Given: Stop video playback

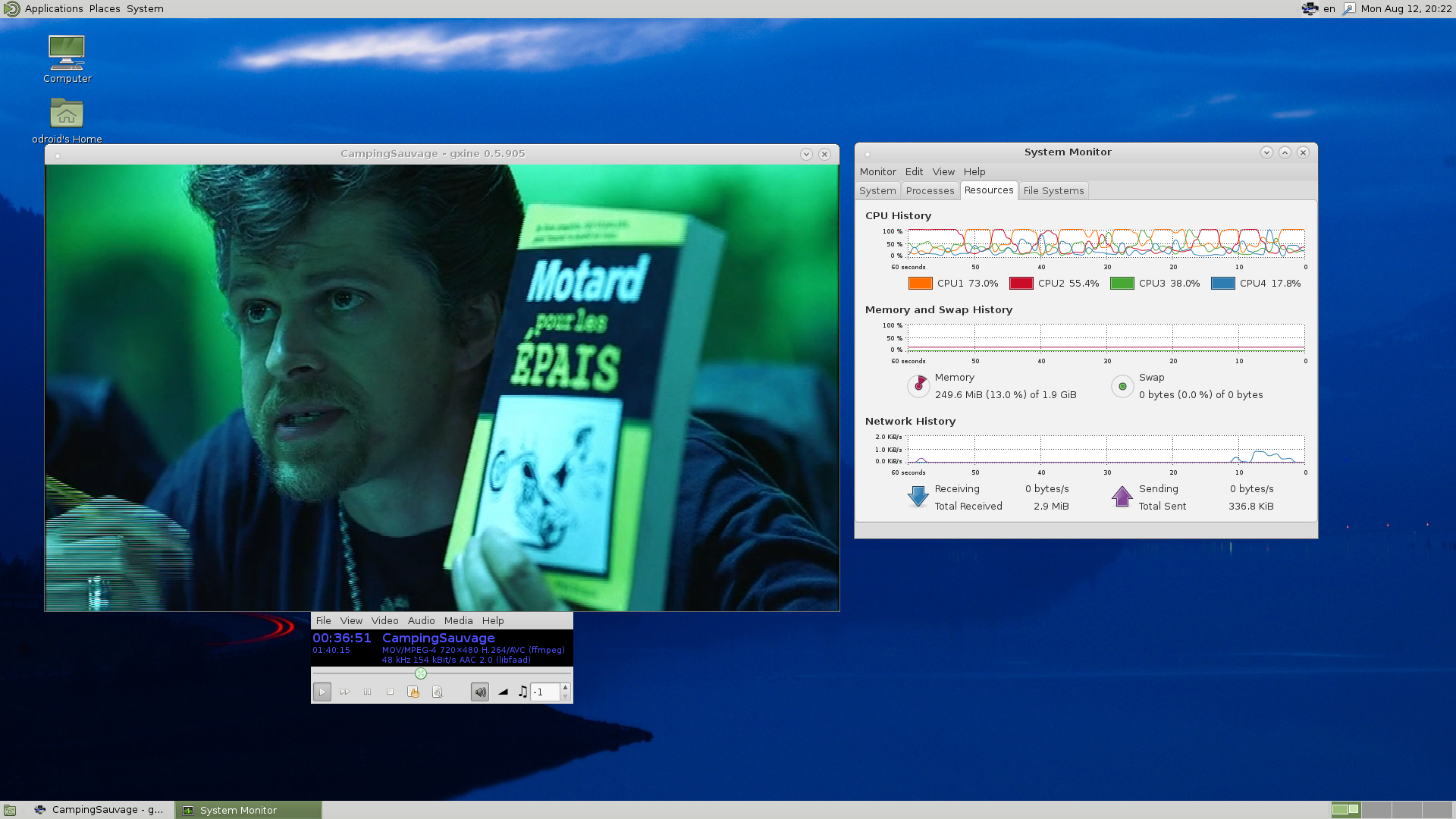Looking at the screenshot, I should [391, 692].
